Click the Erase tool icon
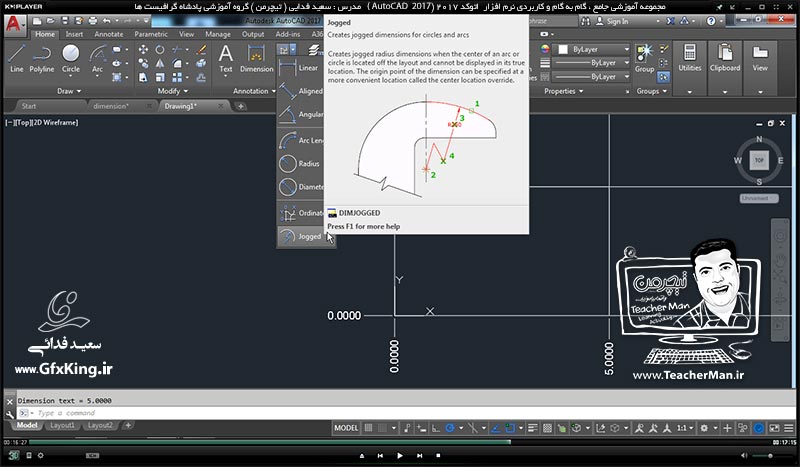The image size is (800, 467). [202, 50]
